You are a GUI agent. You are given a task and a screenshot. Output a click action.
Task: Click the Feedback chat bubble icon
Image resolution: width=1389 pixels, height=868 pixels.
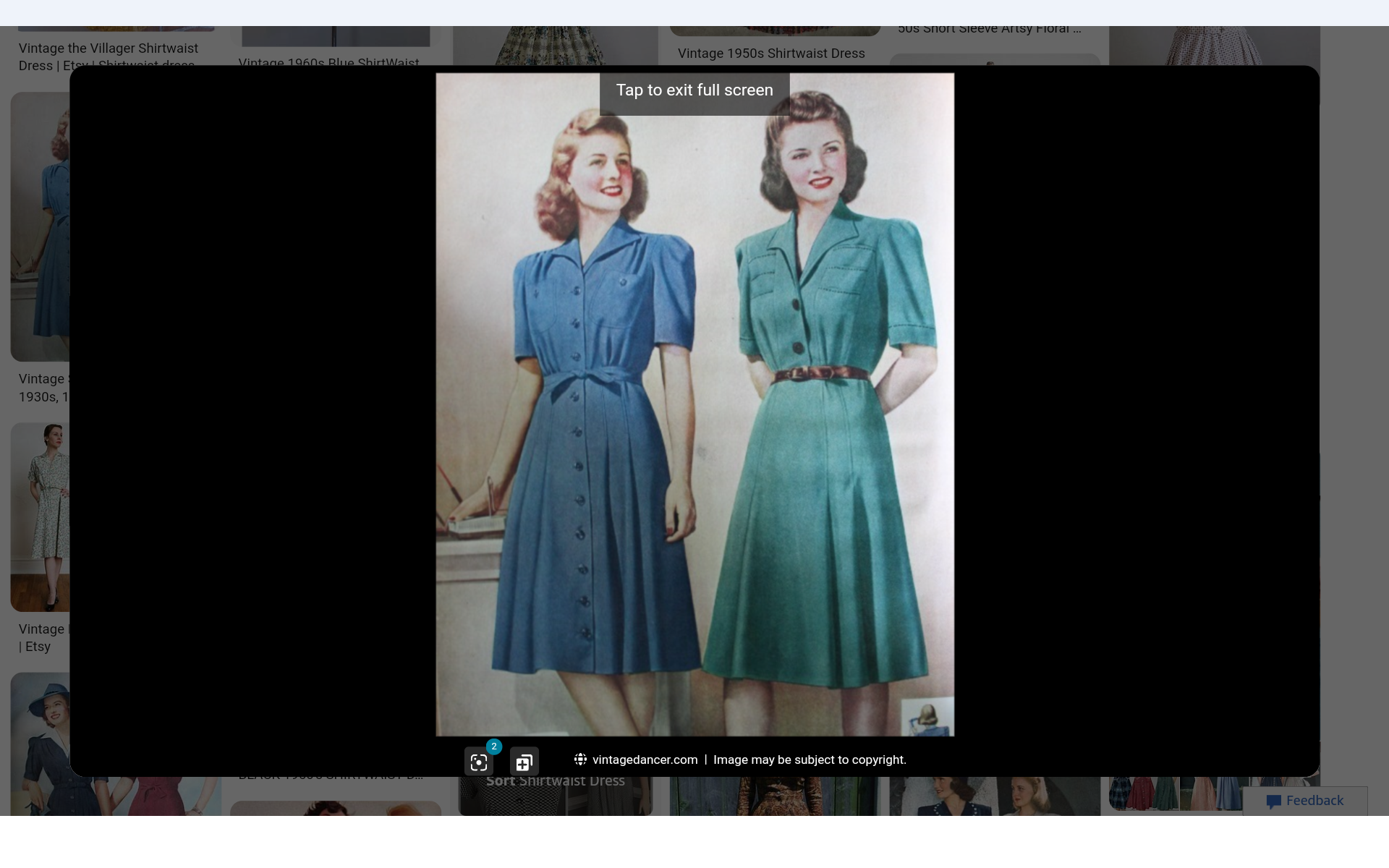(1273, 801)
